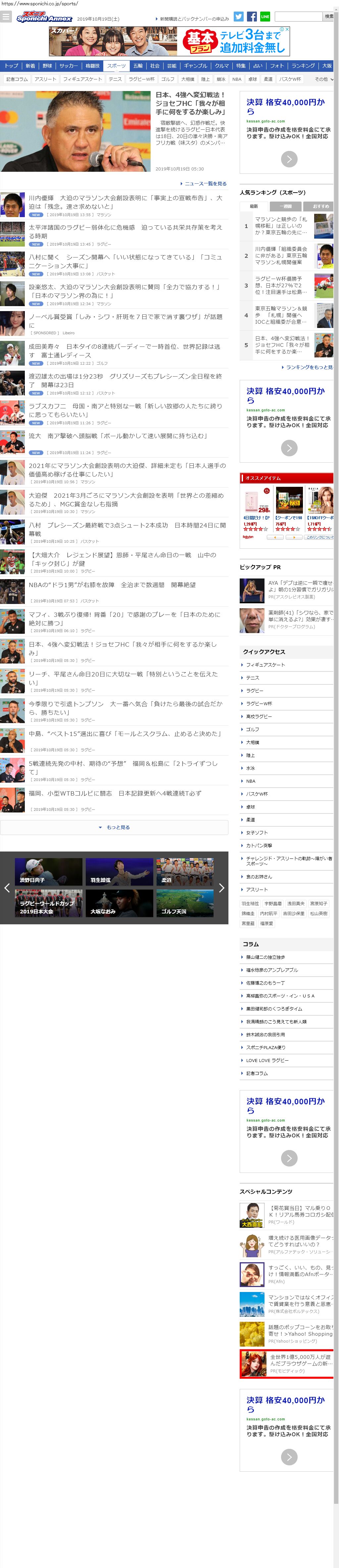Open article 川内優輝 大迫のマラソン大会創設表明

tap(125, 202)
